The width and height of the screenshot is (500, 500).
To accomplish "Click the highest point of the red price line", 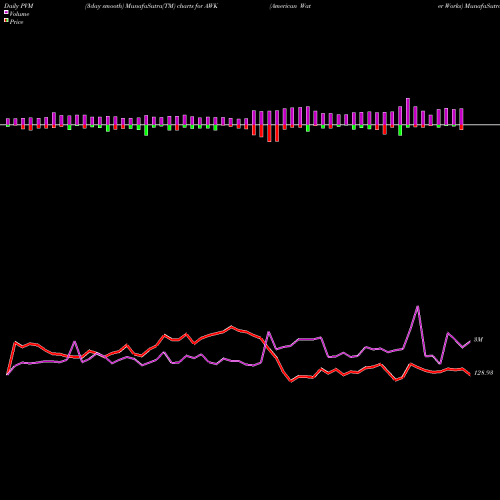I will (232, 326).
